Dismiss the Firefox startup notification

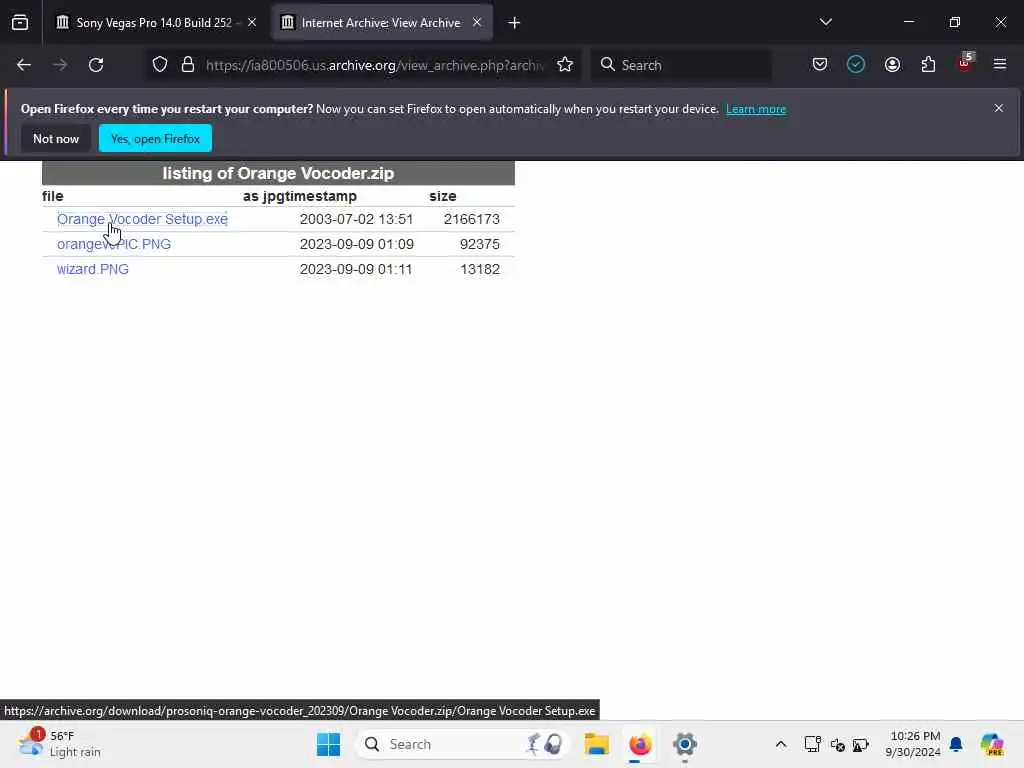tap(999, 108)
